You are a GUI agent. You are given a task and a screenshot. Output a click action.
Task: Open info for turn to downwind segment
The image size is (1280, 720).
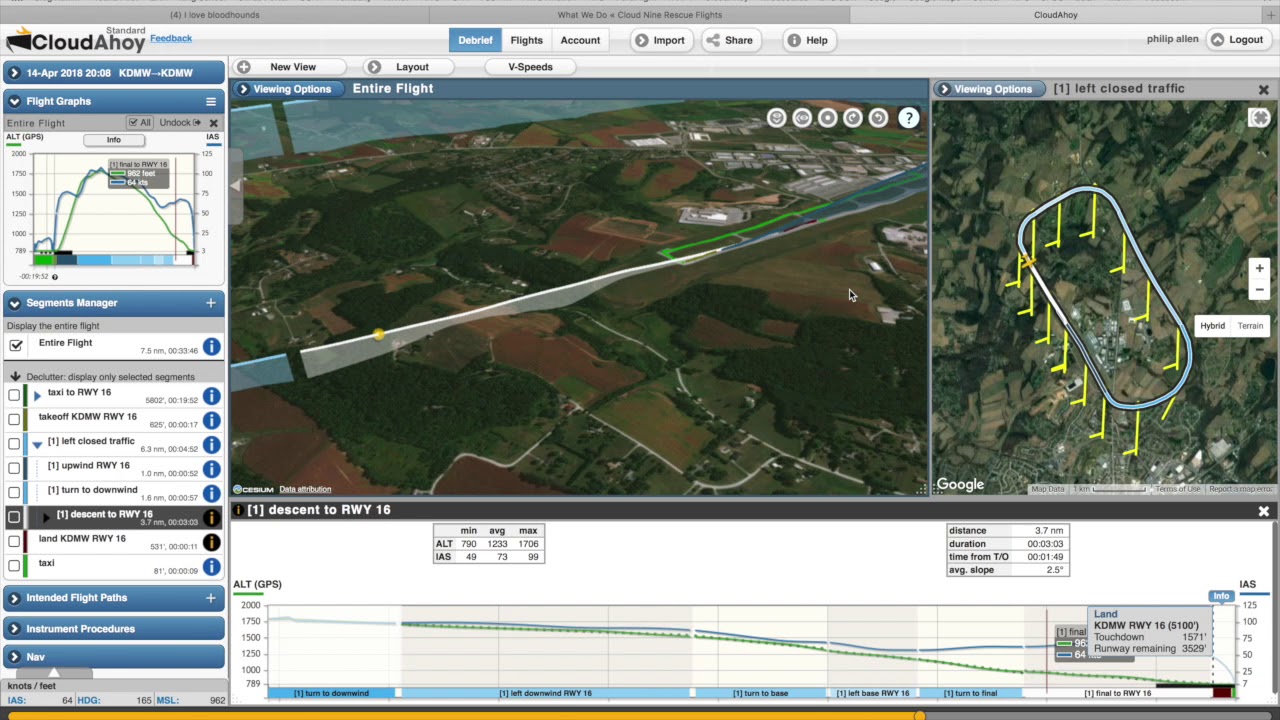point(212,494)
